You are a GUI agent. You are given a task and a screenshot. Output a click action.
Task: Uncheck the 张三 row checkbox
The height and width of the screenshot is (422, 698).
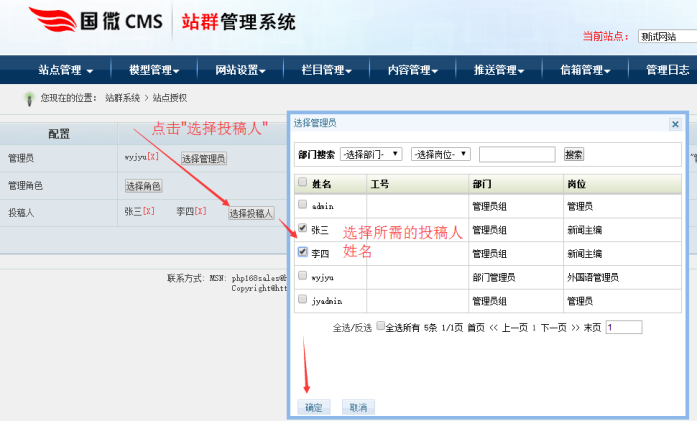pos(303,229)
